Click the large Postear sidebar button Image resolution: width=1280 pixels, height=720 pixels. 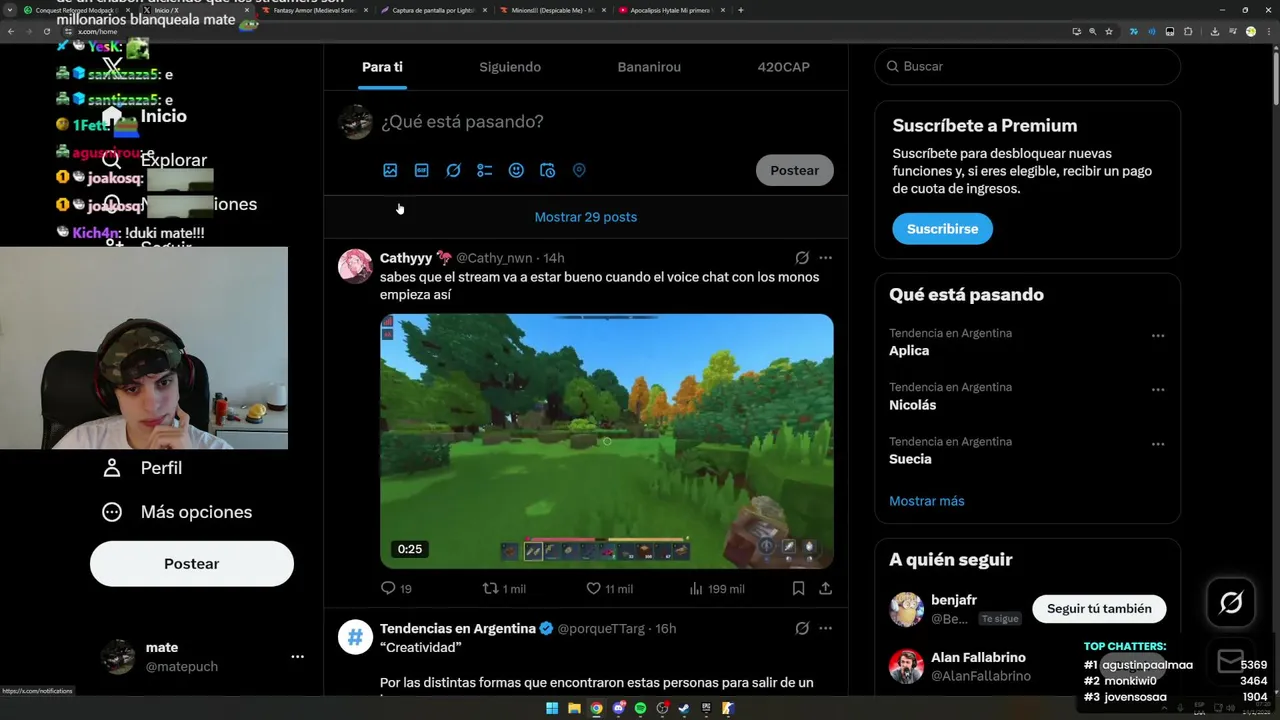192,564
